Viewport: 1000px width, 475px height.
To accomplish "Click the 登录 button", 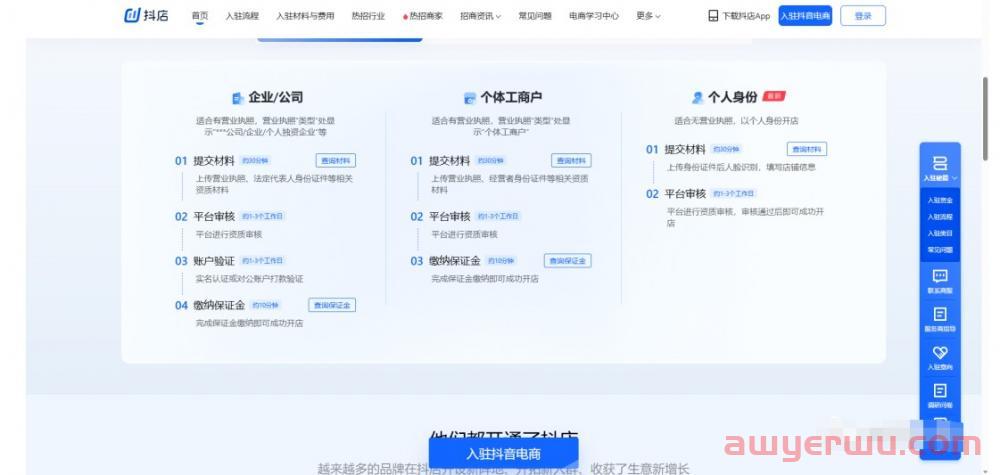I will [x=863, y=16].
